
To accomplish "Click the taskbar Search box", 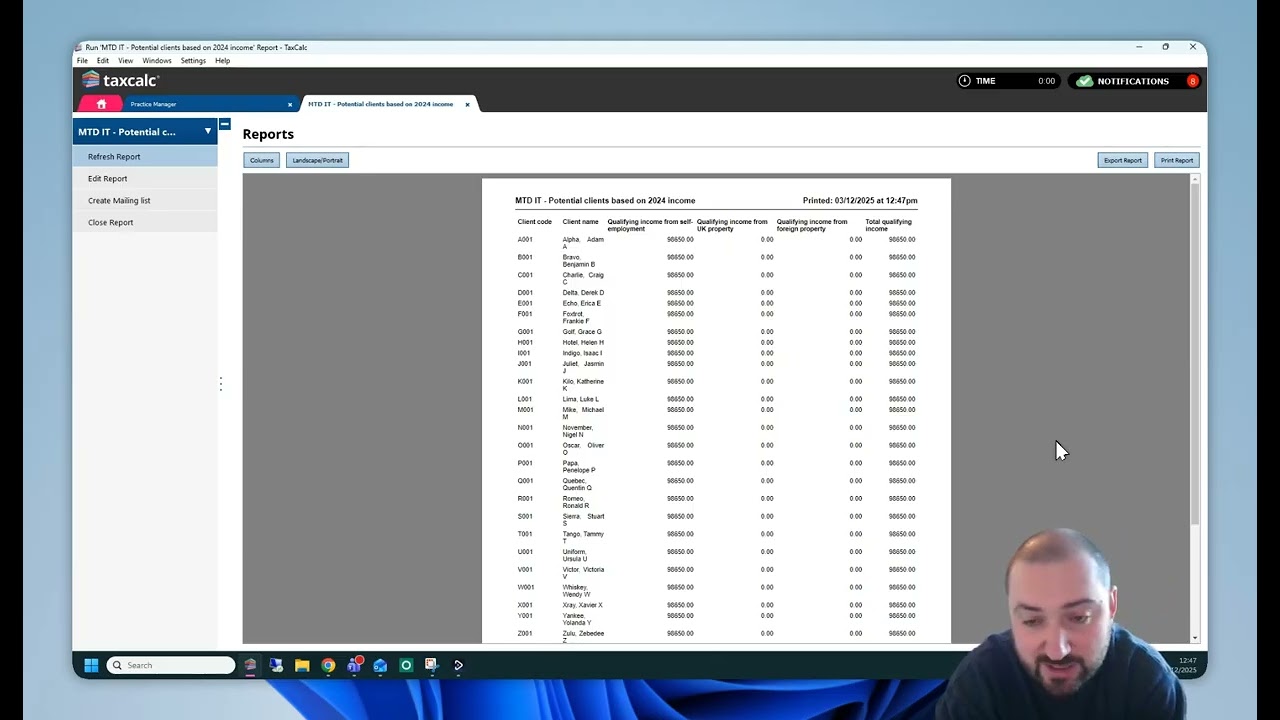I will [x=171, y=665].
